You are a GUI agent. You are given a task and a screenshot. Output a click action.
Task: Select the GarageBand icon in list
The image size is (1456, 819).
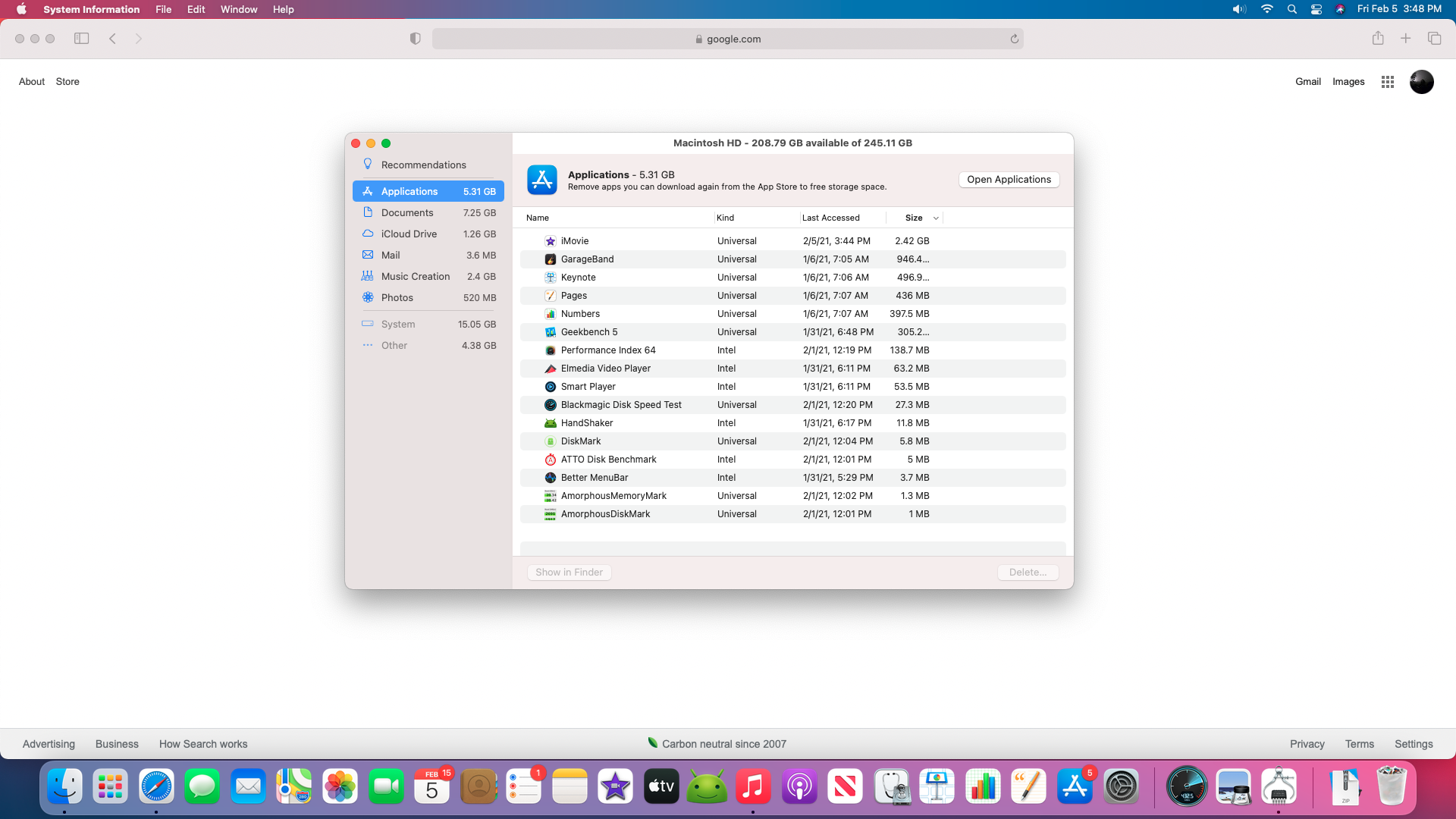click(x=551, y=259)
